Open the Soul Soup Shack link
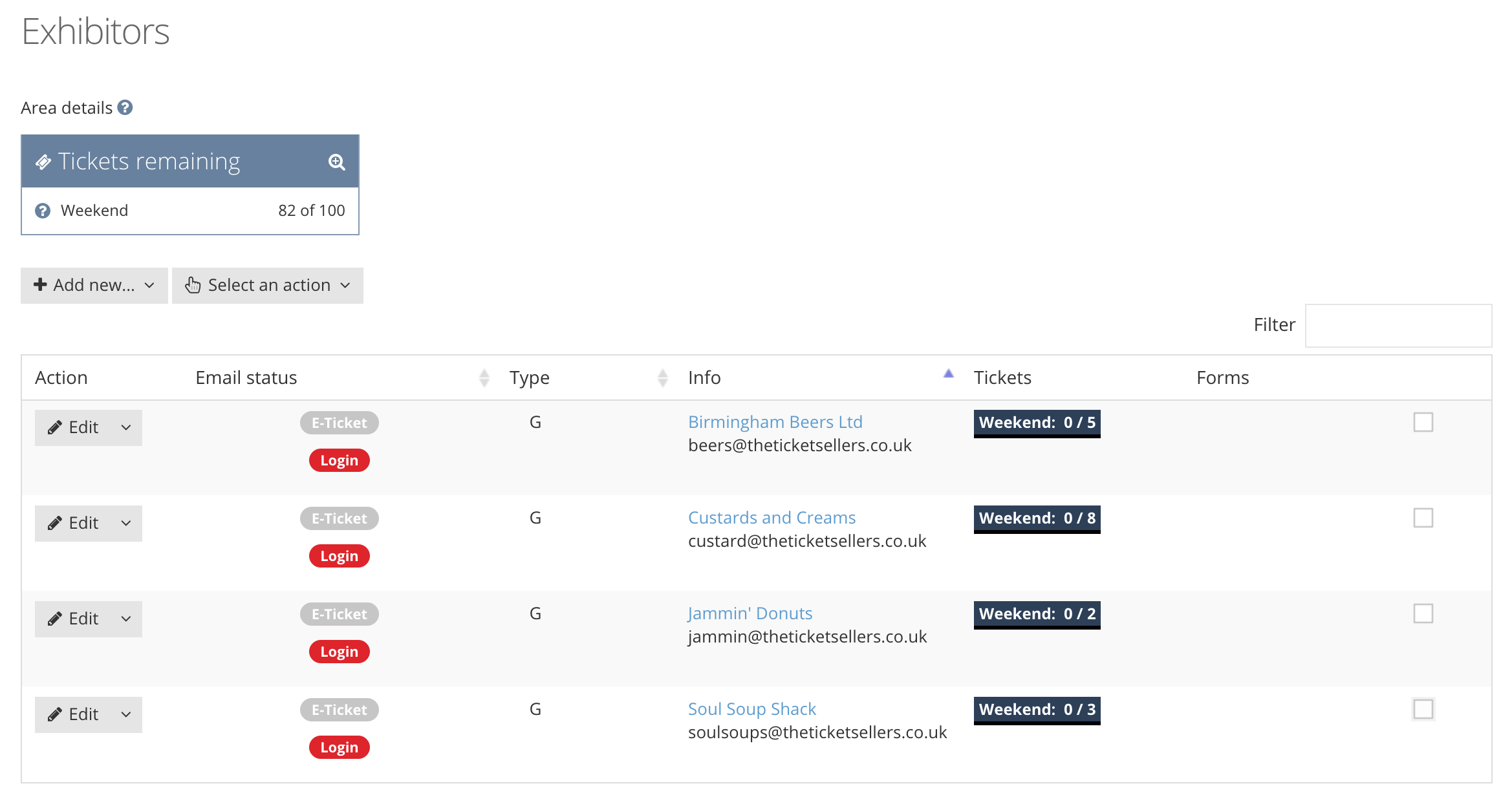 coord(751,709)
